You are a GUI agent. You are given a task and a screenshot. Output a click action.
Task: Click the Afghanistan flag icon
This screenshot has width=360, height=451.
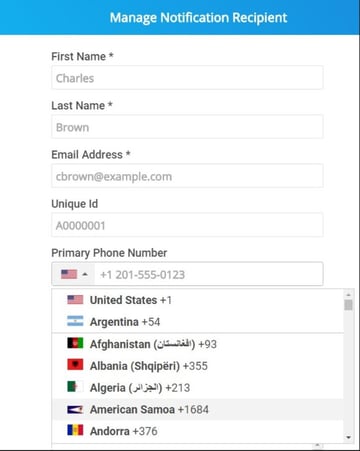click(75, 343)
